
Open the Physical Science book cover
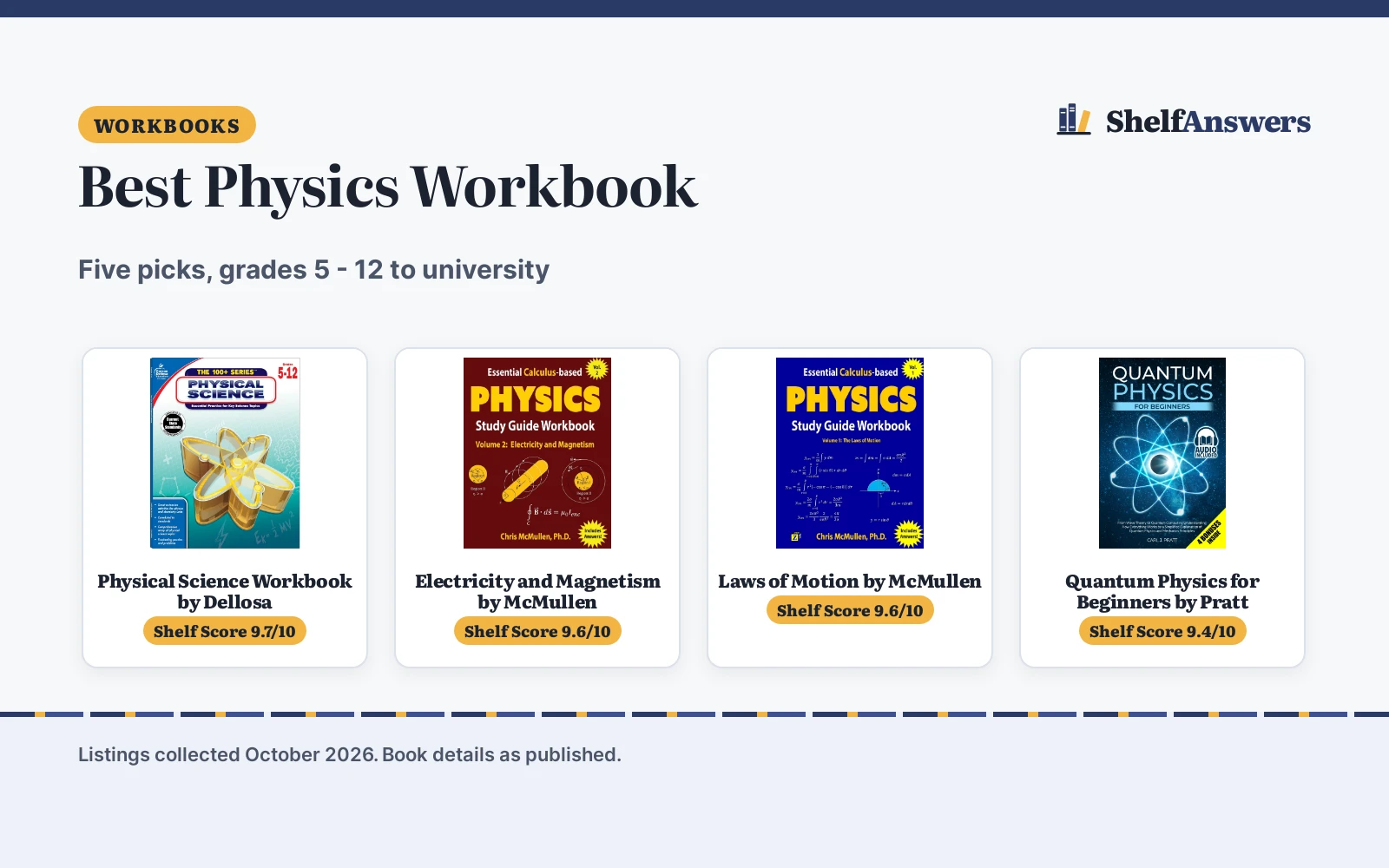click(x=225, y=453)
